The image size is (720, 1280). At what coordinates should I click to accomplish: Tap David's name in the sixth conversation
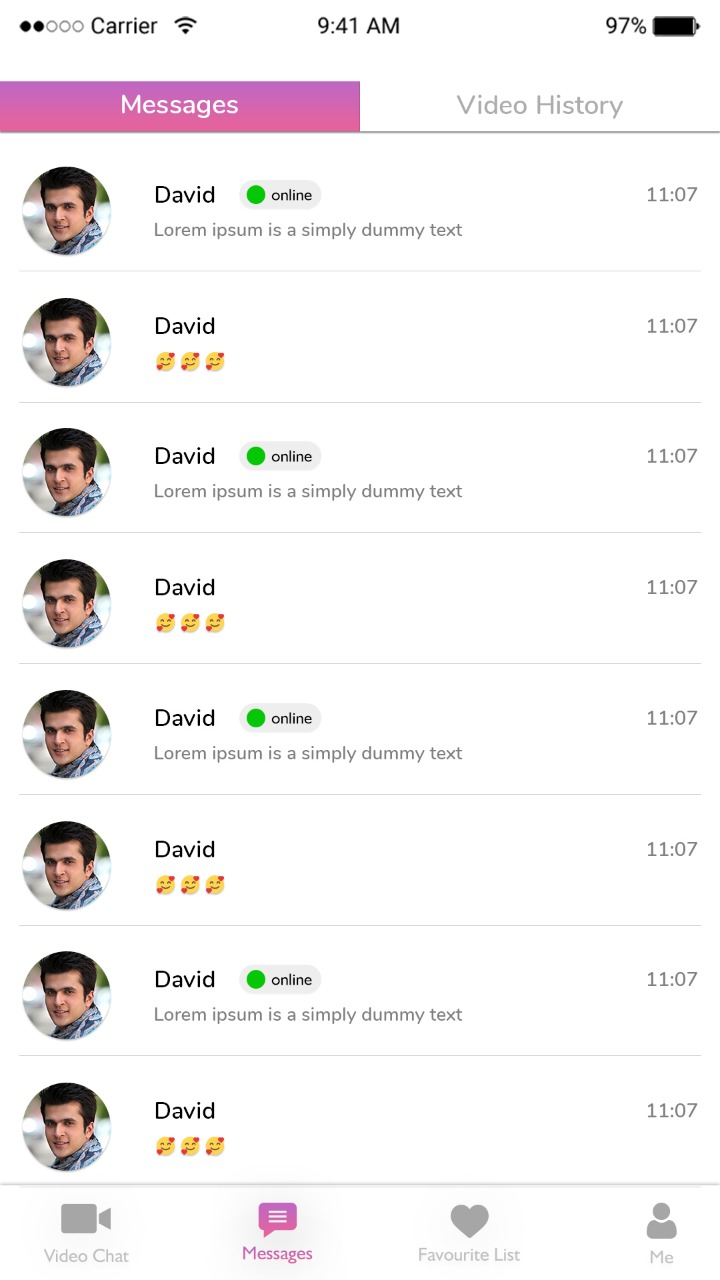coord(185,849)
